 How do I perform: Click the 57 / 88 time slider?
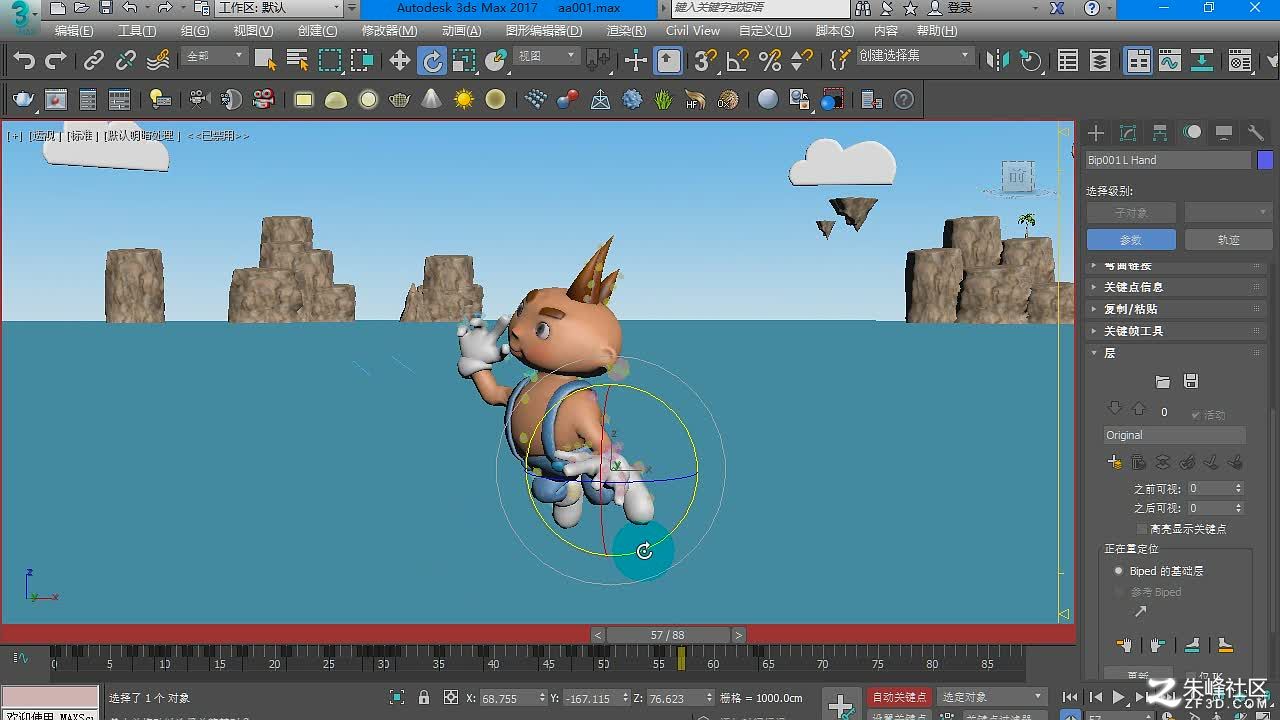coord(668,635)
